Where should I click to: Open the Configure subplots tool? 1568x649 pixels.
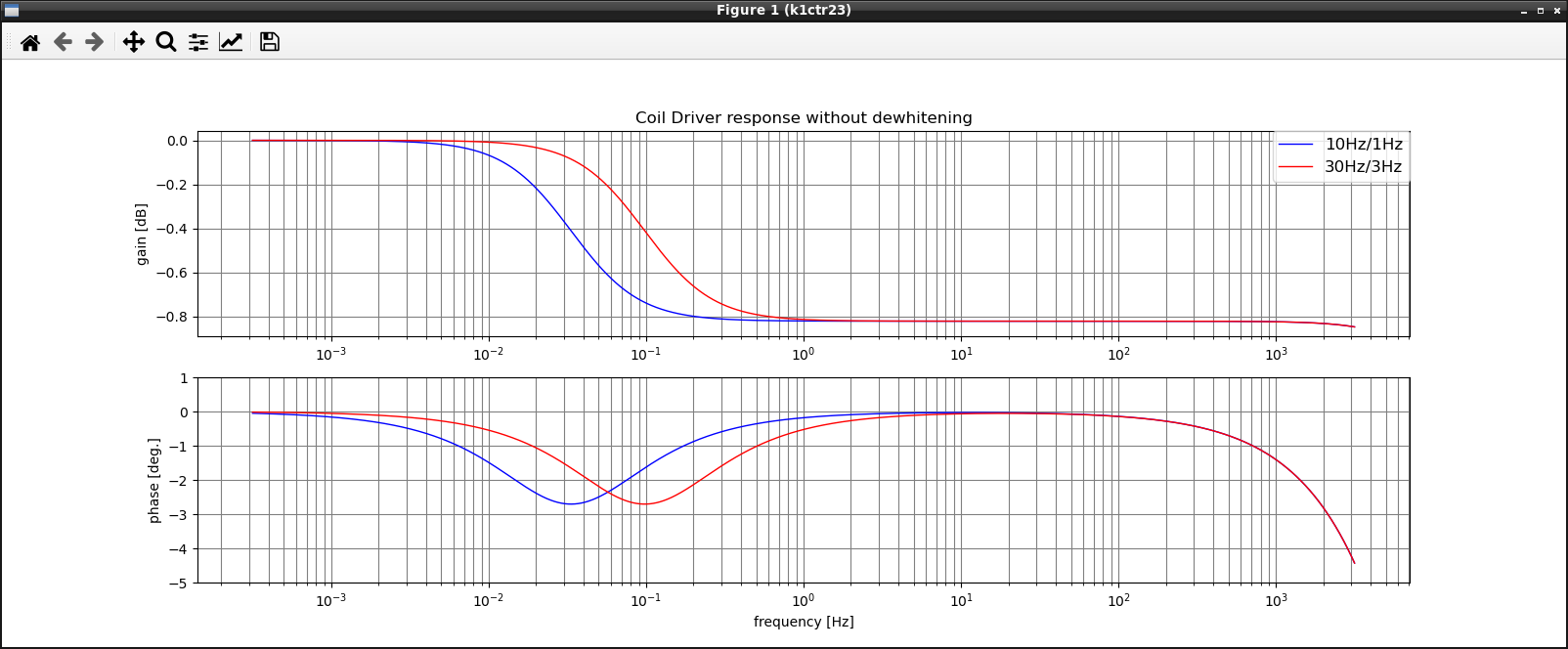(x=198, y=42)
